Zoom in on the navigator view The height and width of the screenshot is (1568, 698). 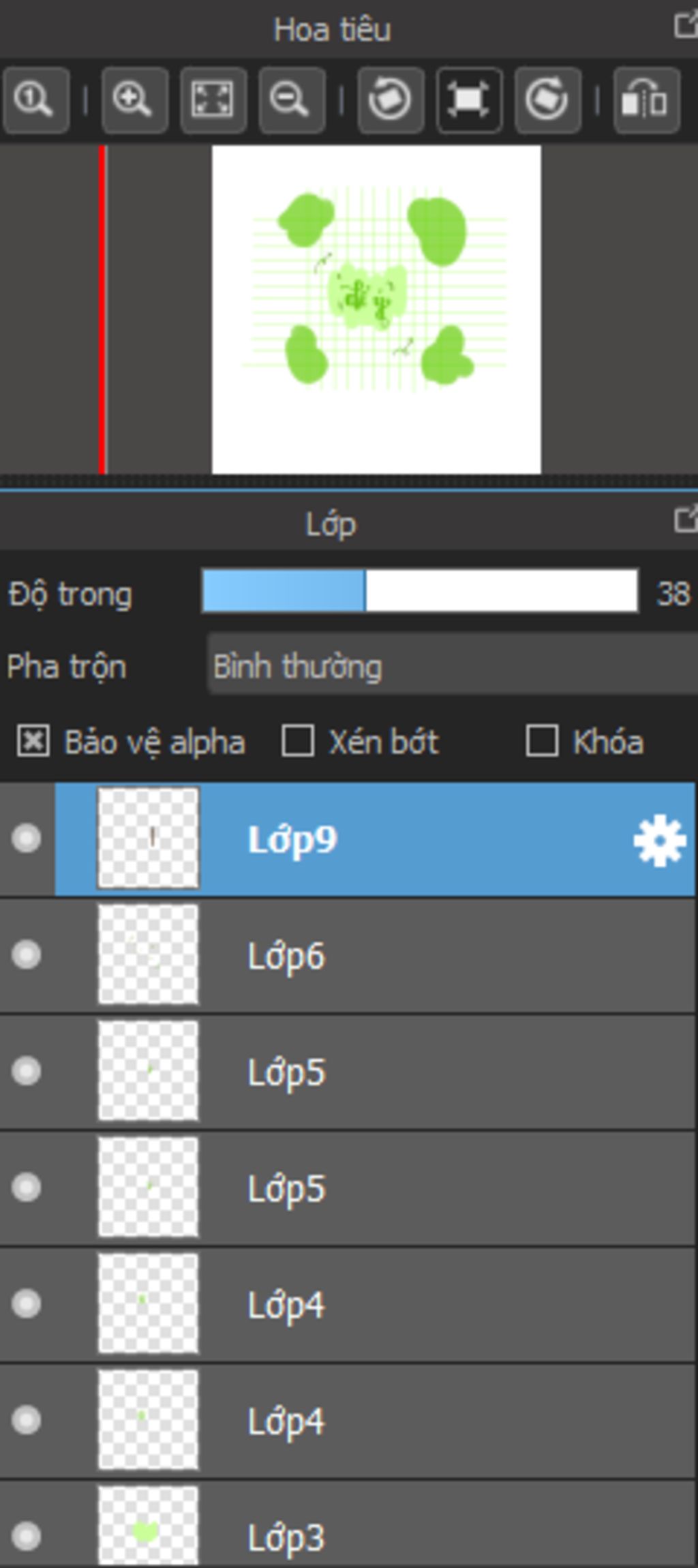tap(135, 100)
